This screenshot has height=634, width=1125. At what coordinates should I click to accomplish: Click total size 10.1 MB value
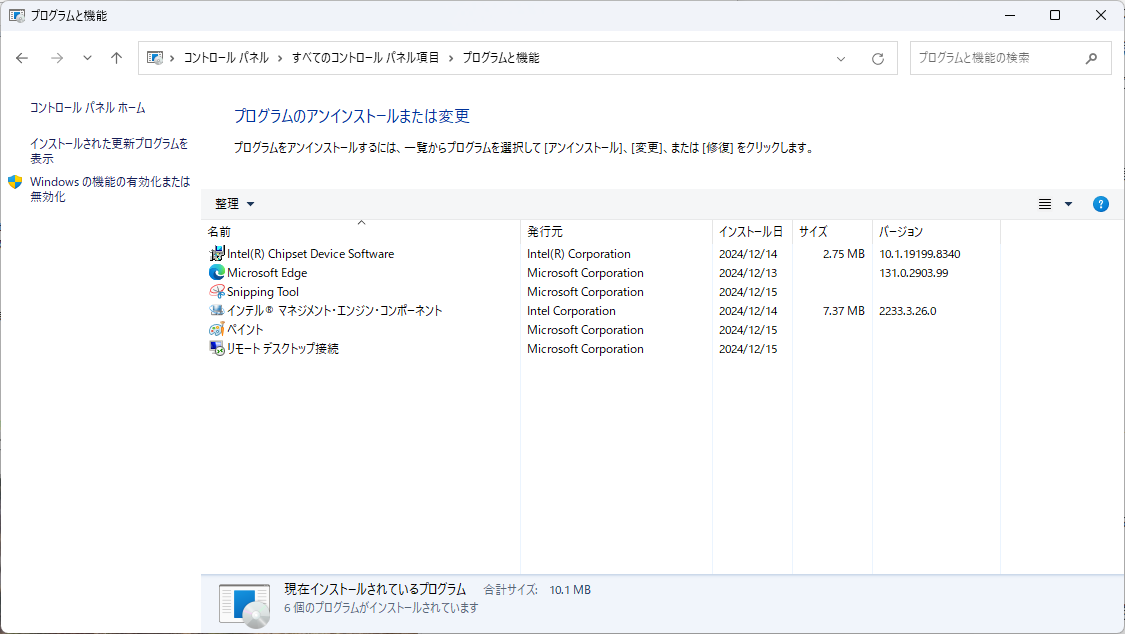570,590
